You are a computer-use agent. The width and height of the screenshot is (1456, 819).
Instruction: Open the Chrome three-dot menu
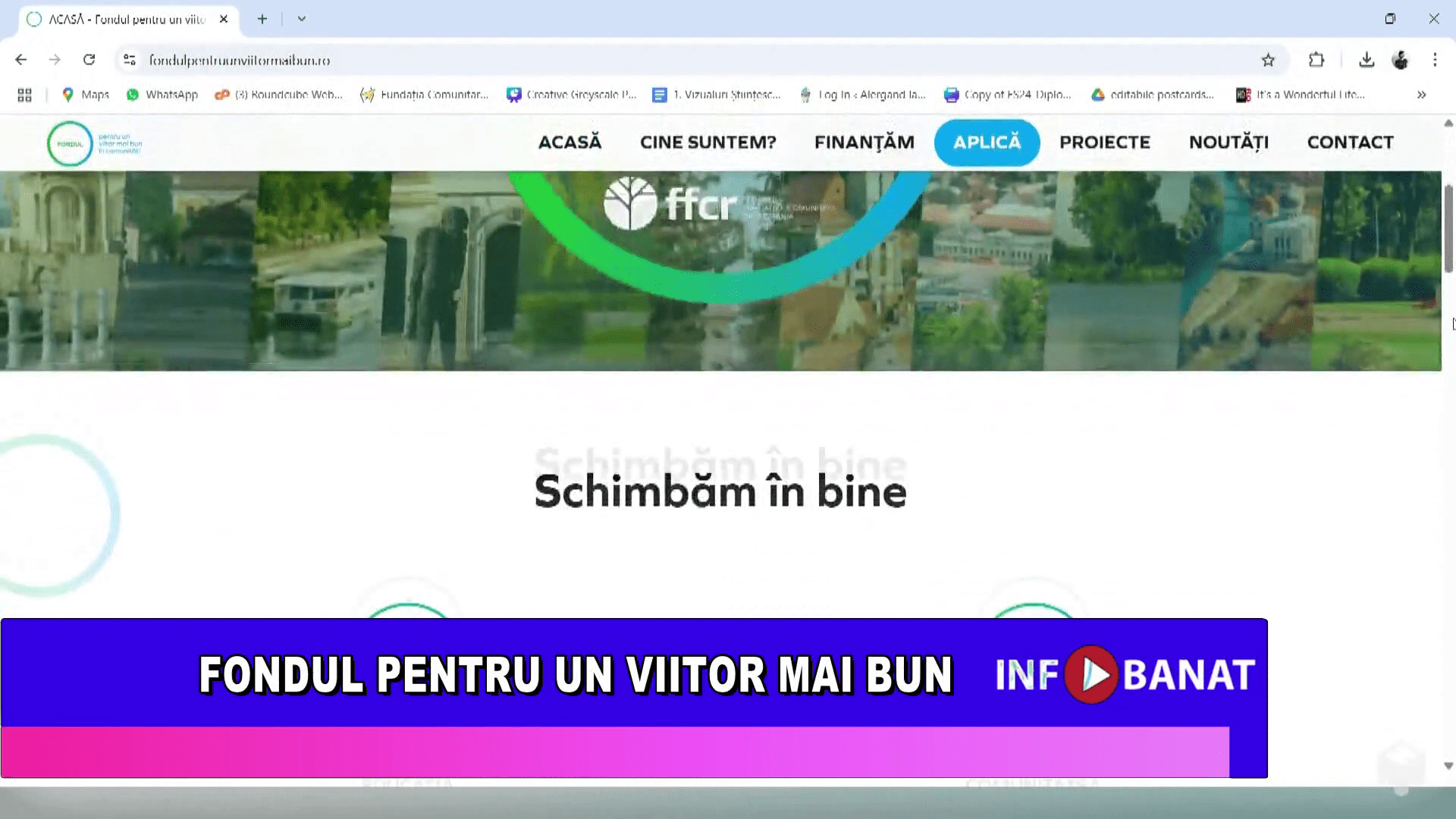click(1435, 60)
